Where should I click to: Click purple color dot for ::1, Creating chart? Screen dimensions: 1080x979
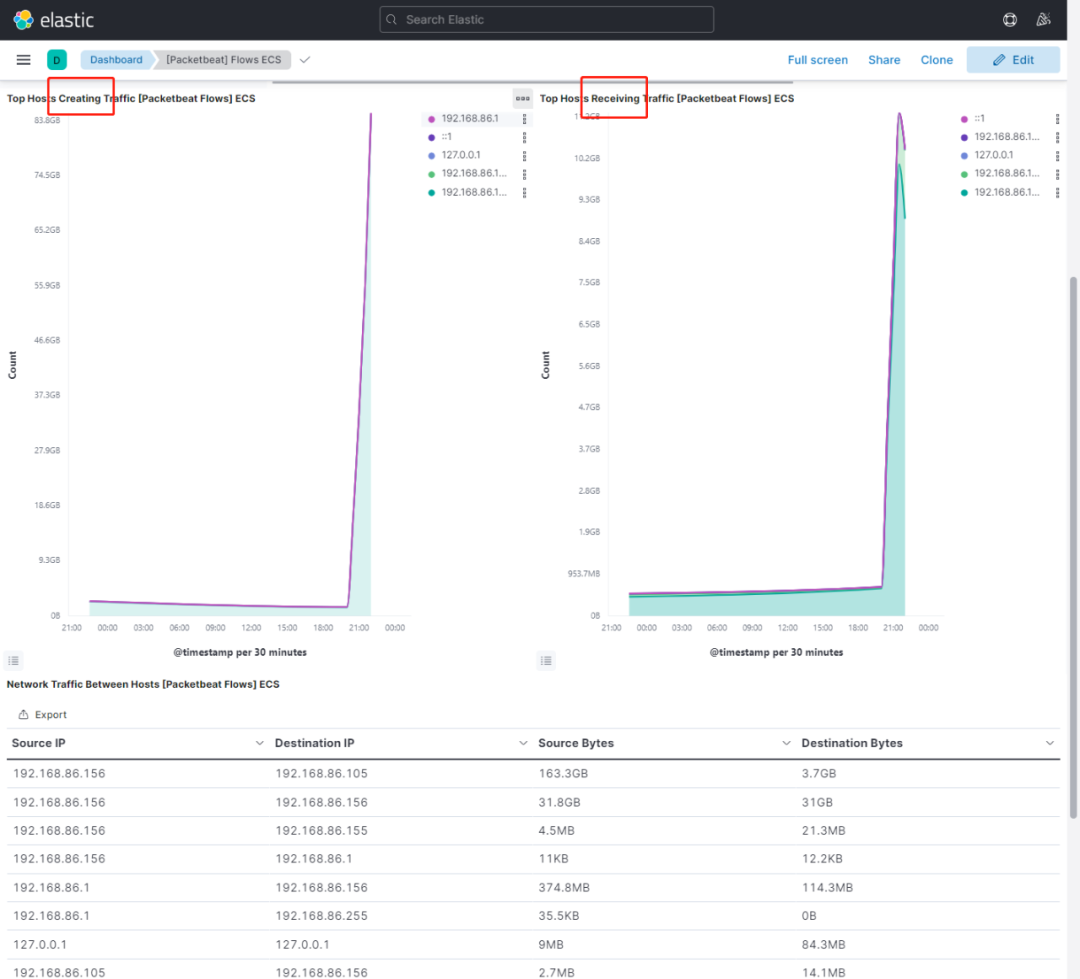[432, 138]
